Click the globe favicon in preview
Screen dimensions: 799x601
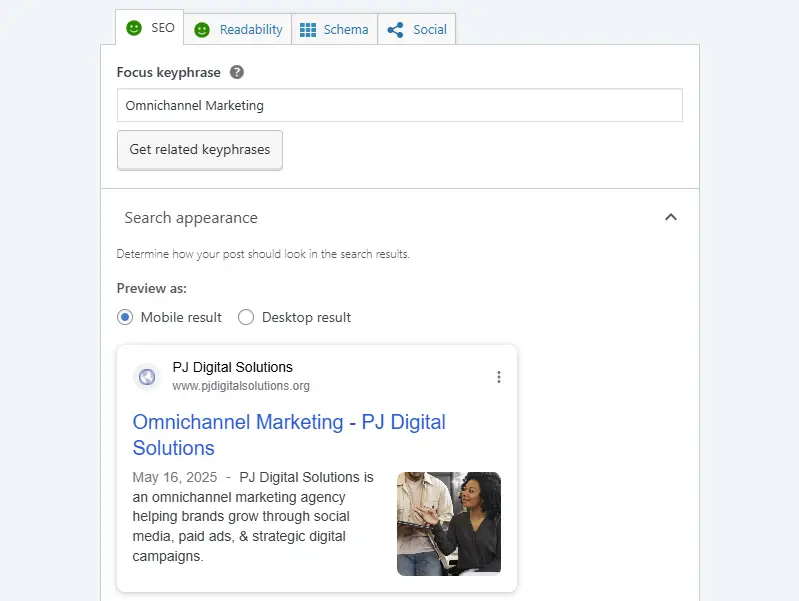click(147, 377)
